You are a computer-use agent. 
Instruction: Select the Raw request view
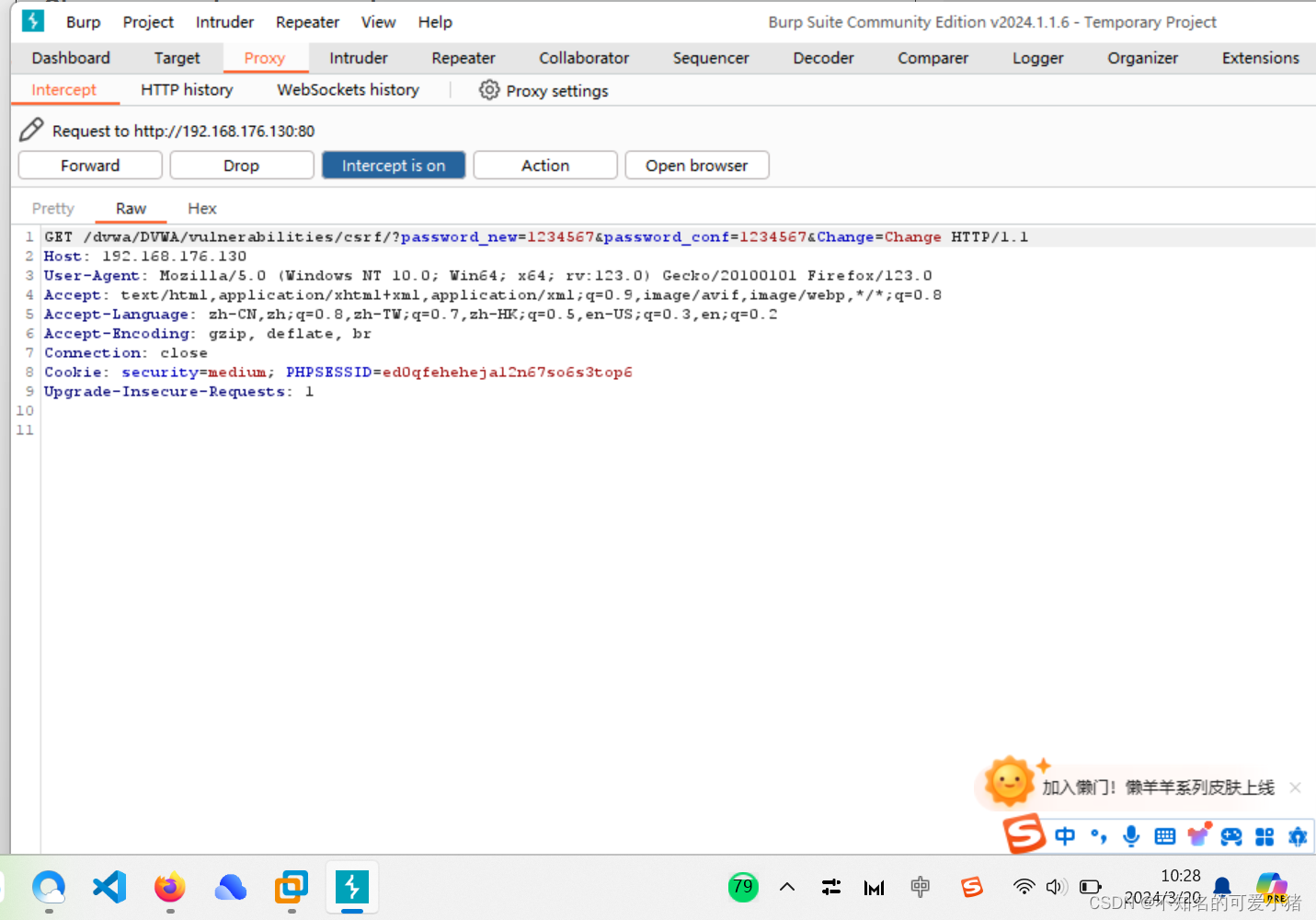(x=131, y=209)
